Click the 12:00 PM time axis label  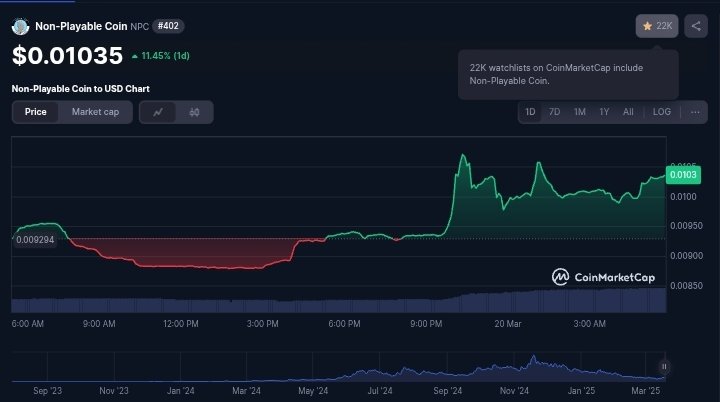pos(181,324)
